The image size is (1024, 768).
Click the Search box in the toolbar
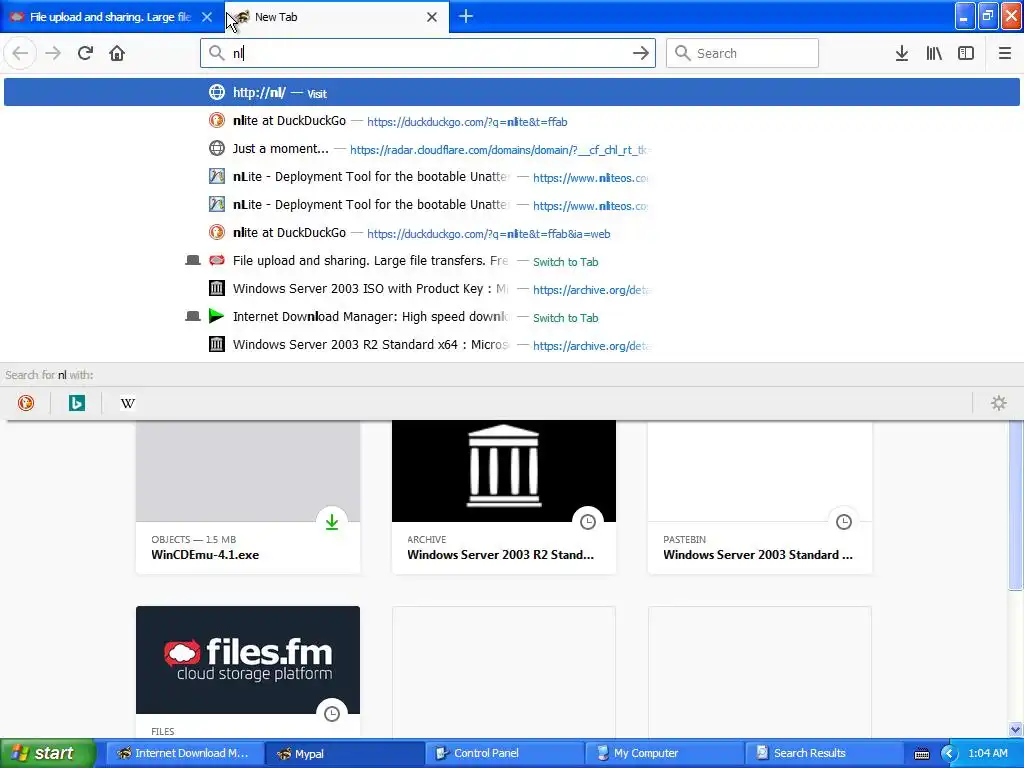(743, 53)
